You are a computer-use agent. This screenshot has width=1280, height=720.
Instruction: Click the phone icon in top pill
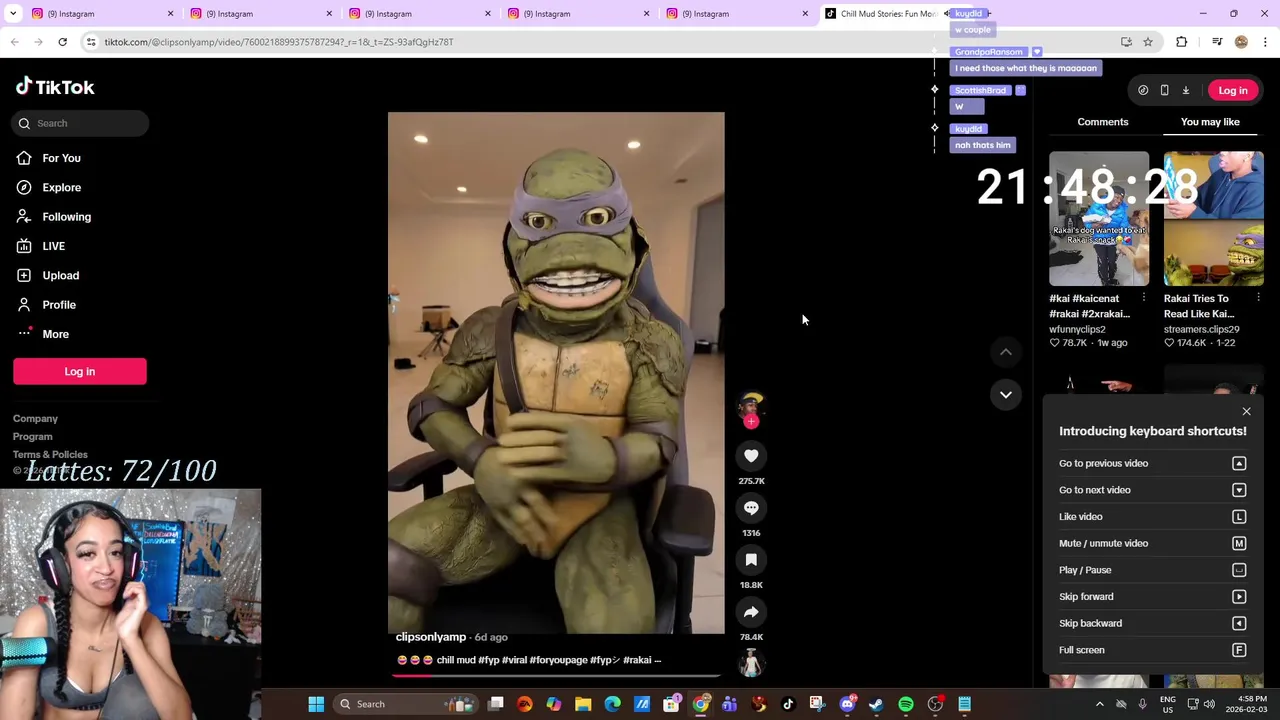1164,90
